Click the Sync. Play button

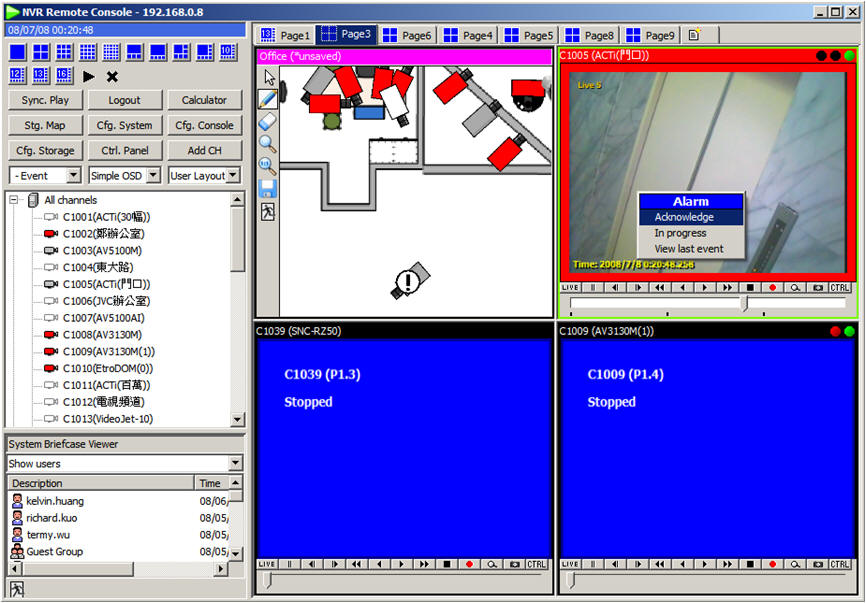[x=45, y=100]
